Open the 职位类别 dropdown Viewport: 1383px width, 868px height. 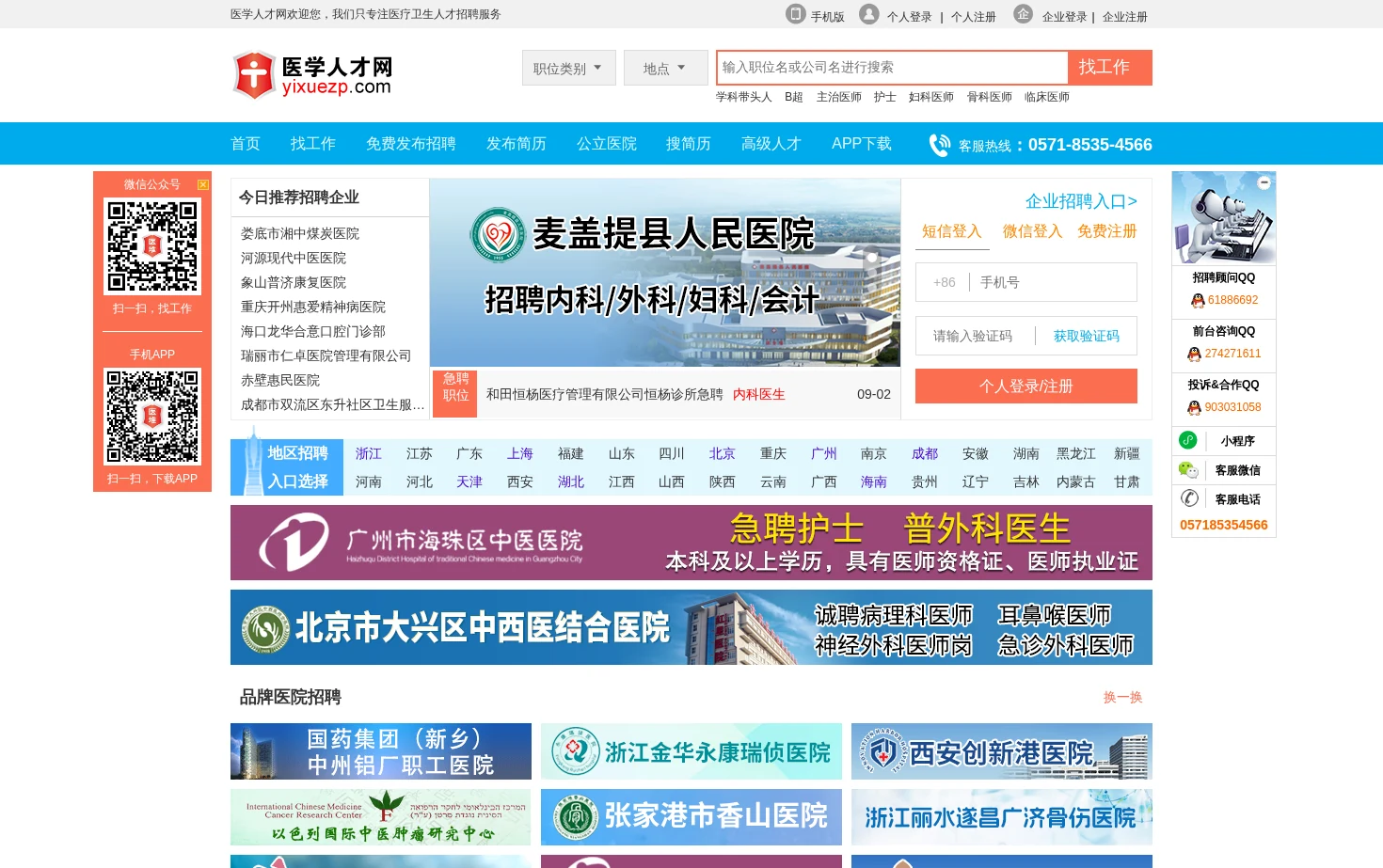pos(569,68)
